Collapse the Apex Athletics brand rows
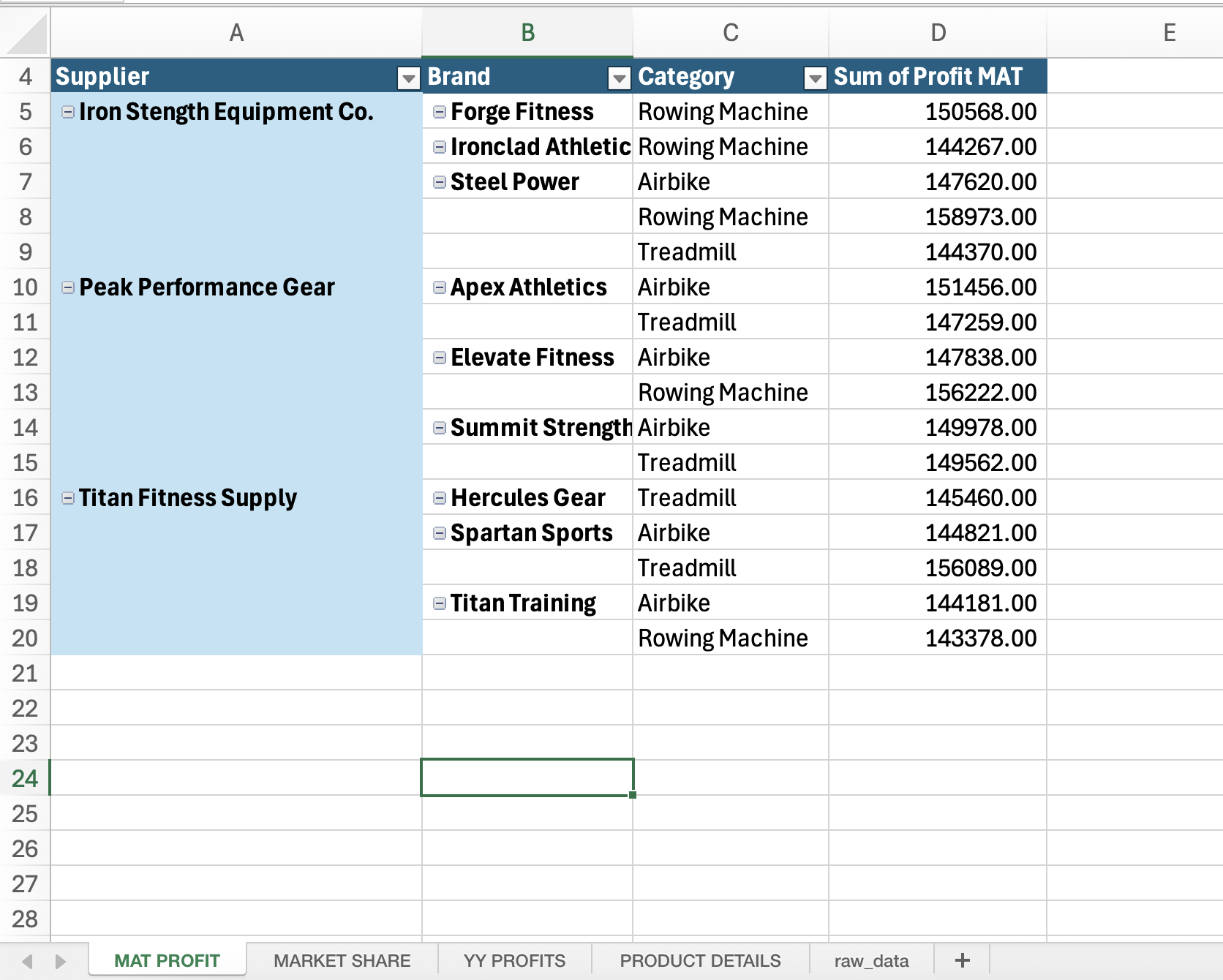Screen dimensions: 1223x980 438,287
